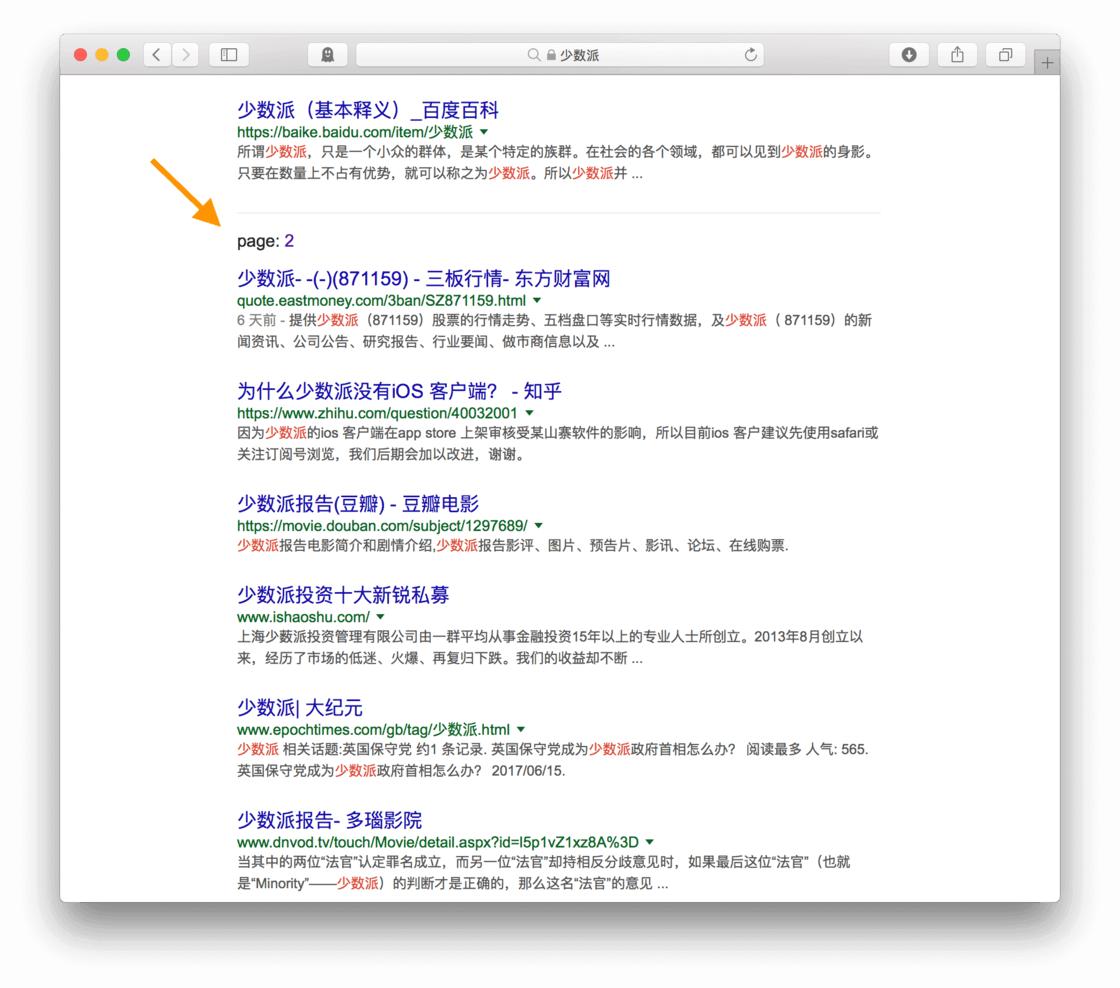Expand the dropdown arrow beside epochtimes.com URL
1120x988 pixels.
pos(521,729)
